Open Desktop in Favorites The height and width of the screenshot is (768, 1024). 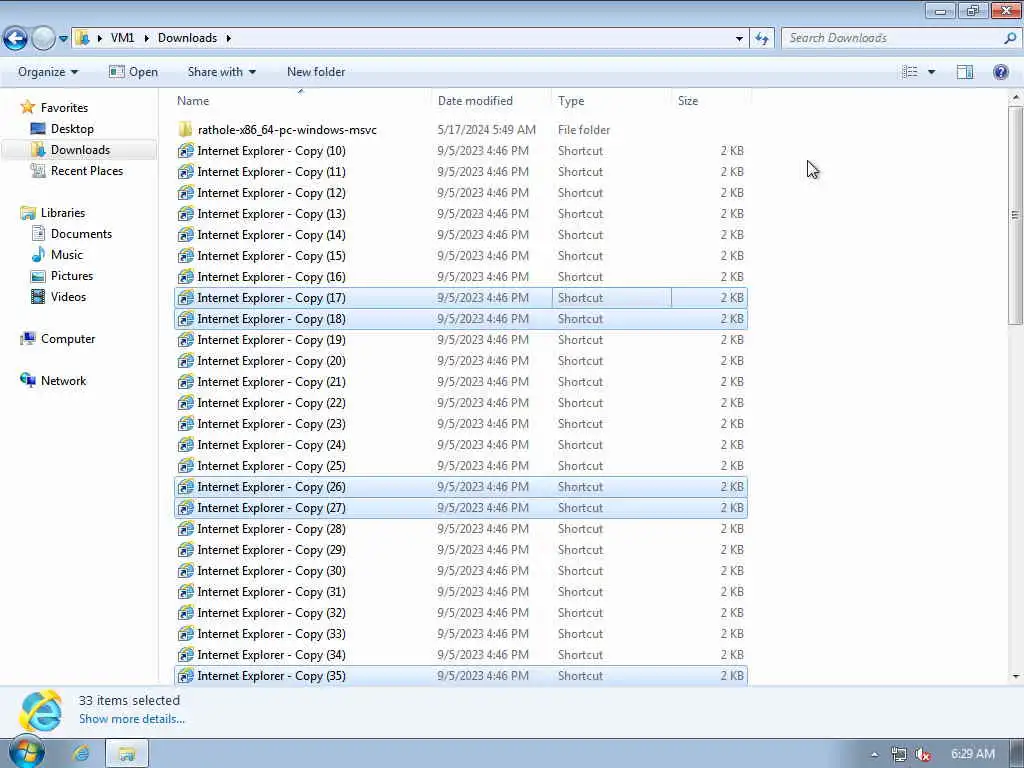(72, 129)
